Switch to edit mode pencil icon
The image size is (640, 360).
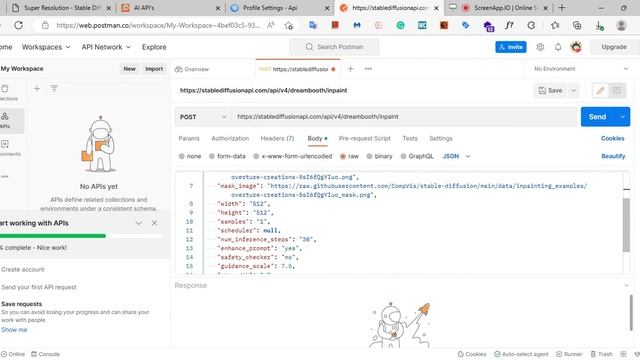(x=600, y=90)
